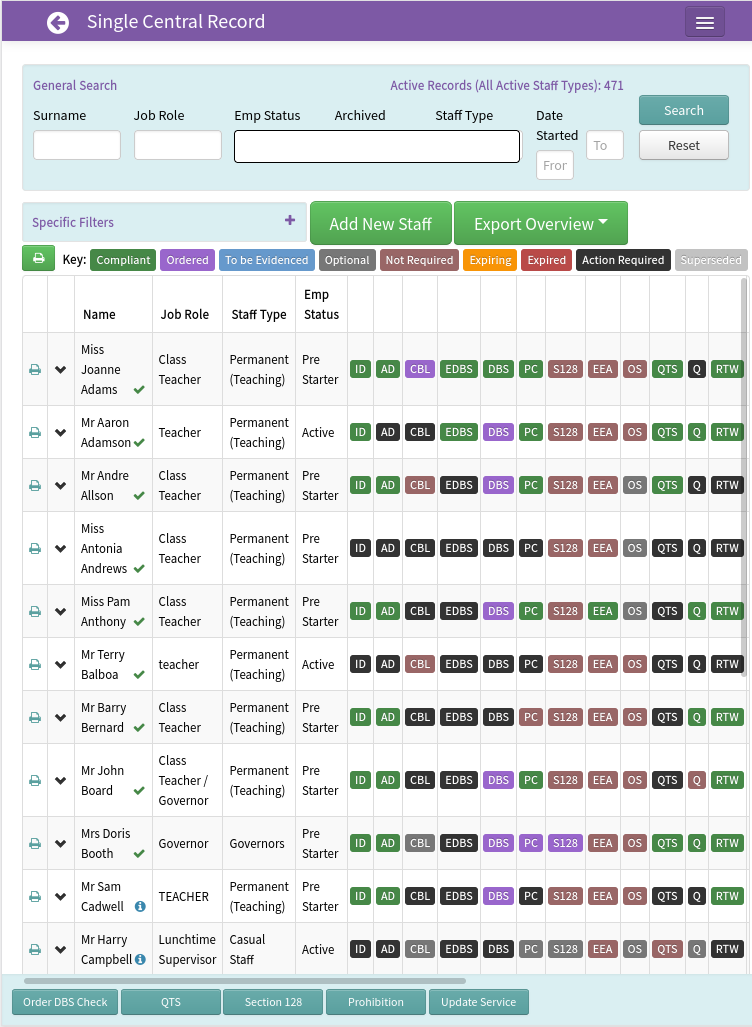Open black RTW badge for Andre Allson
The width and height of the screenshot is (752, 1027).
727,485
